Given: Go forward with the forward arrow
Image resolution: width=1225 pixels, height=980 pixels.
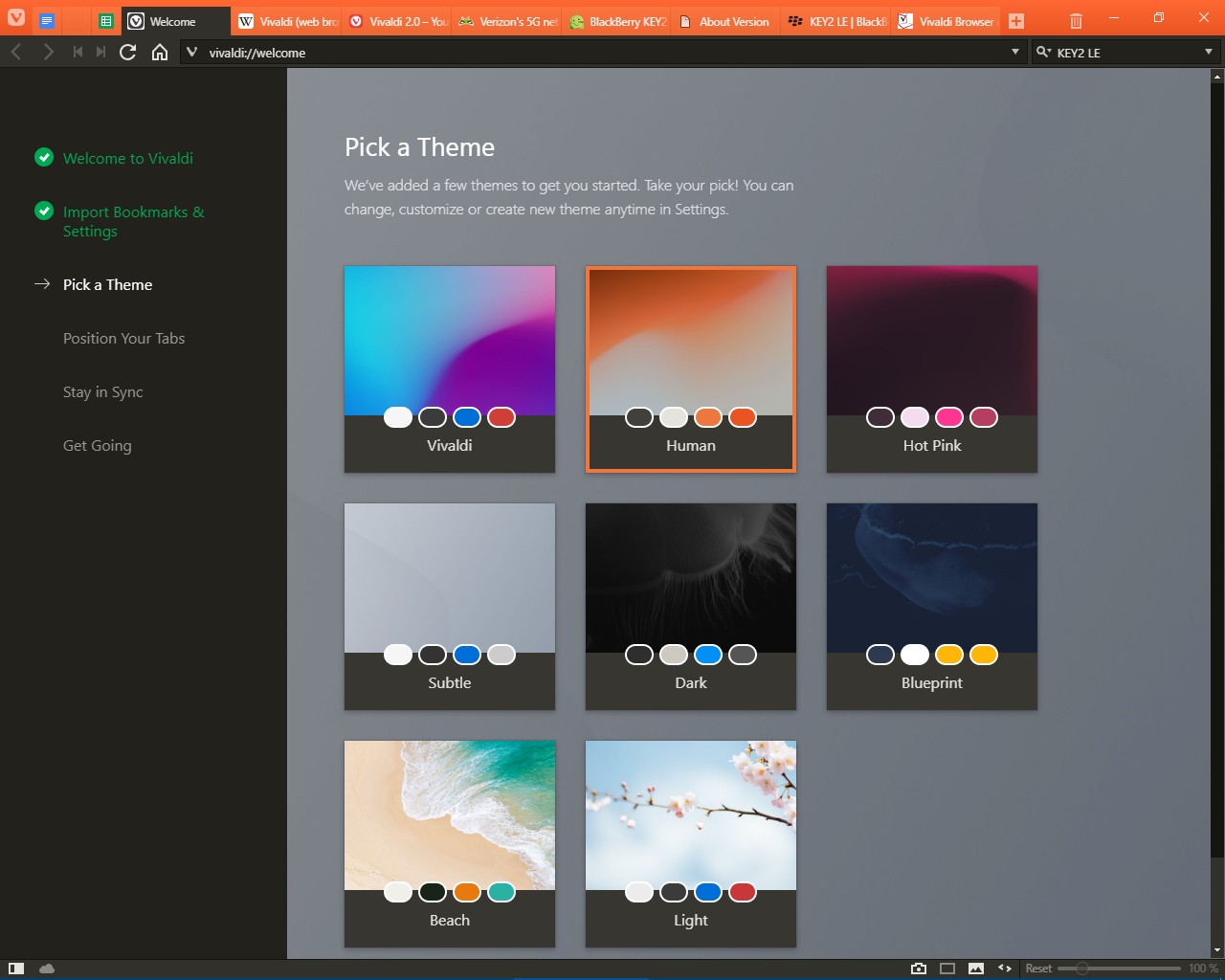Looking at the screenshot, I should 48,52.
